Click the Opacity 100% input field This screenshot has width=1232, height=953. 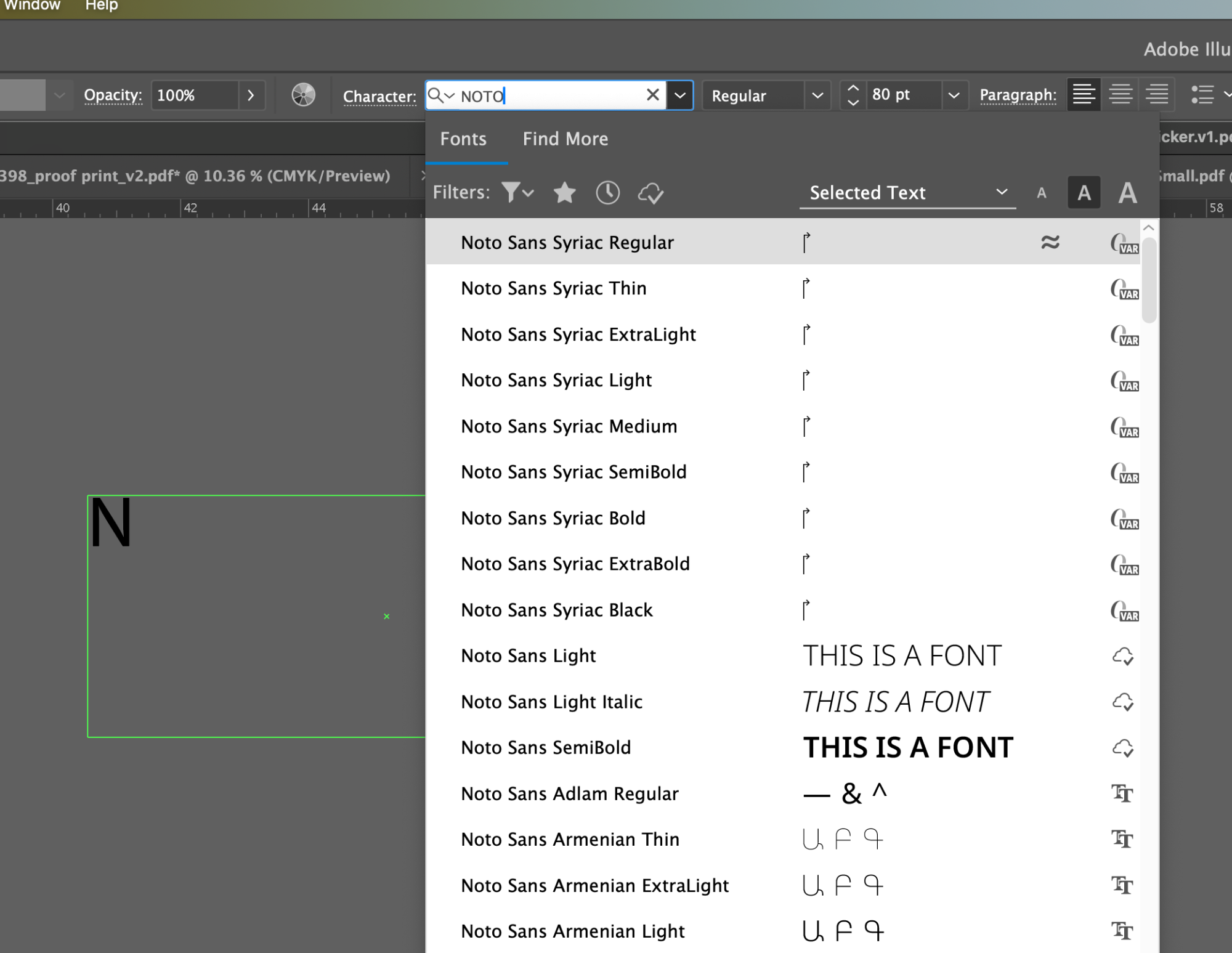pos(194,95)
